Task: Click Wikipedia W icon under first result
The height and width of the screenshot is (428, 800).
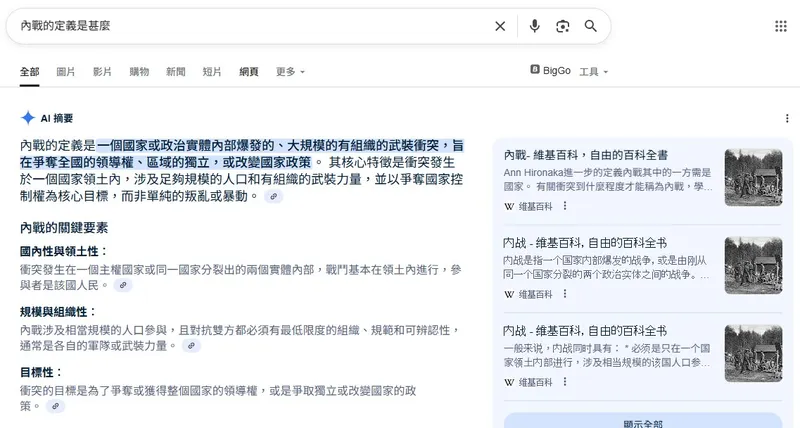Action: coord(509,207)
